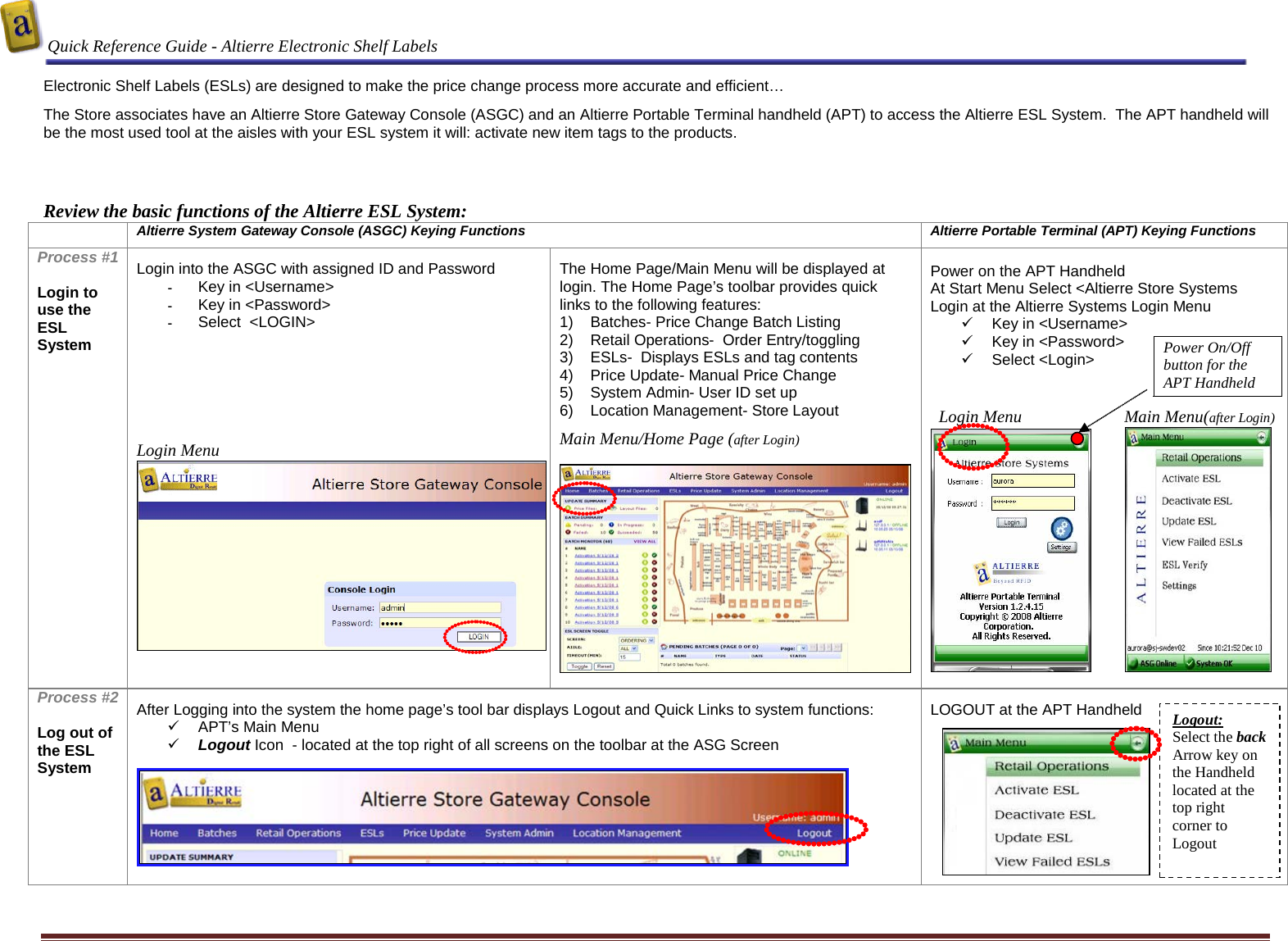
Task: Open System Admin in Process #2 console toolbar
Action: tap(519, 833)
